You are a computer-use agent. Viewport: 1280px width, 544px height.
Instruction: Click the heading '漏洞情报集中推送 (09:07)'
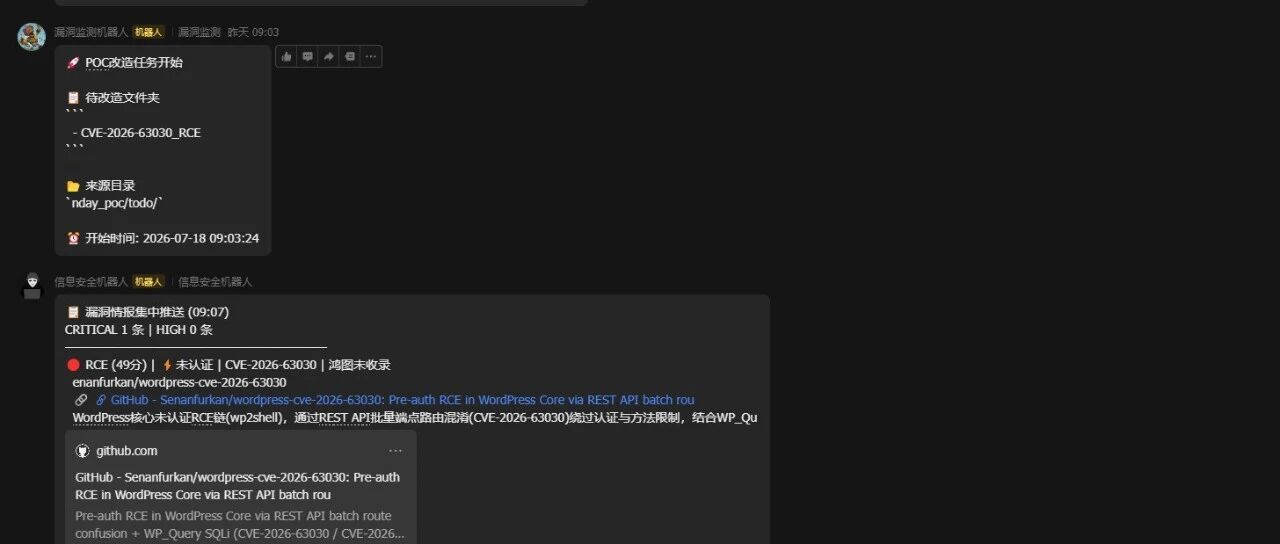[x=157, y=312]
